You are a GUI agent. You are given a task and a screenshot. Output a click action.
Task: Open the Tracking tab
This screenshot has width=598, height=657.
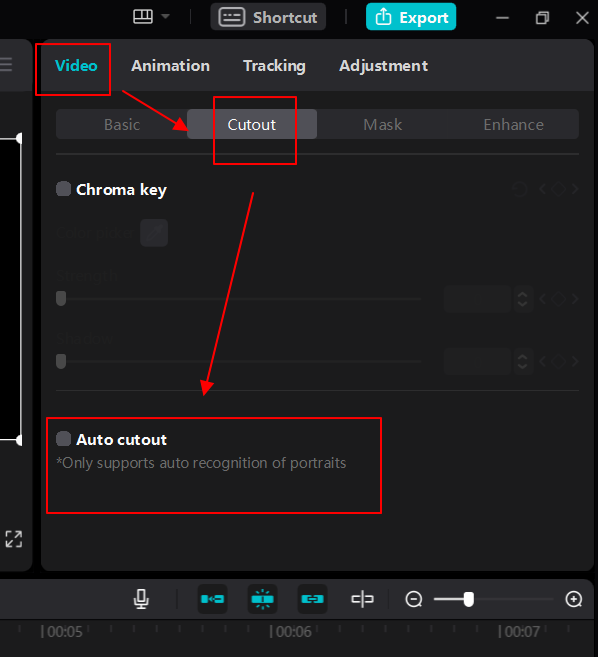pos(274,66)
